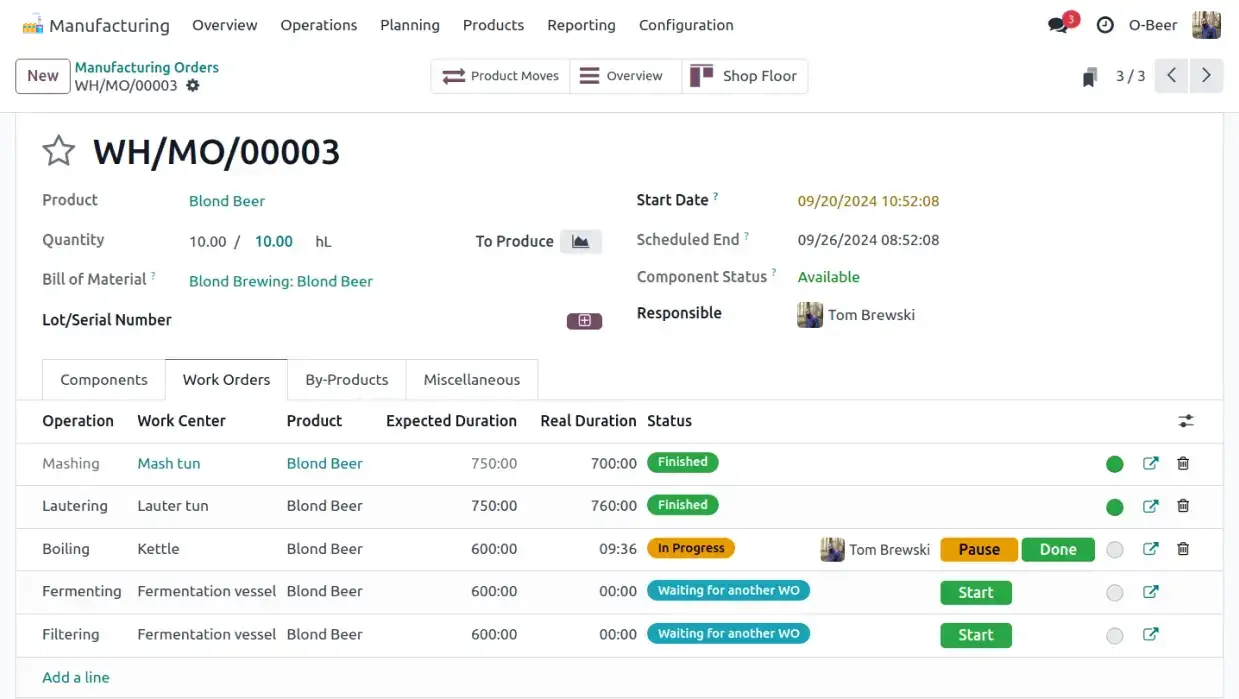Click the To Produce forecast chart icon
The width and height of the screenshot is (1239, 699).
click(580, 241)
